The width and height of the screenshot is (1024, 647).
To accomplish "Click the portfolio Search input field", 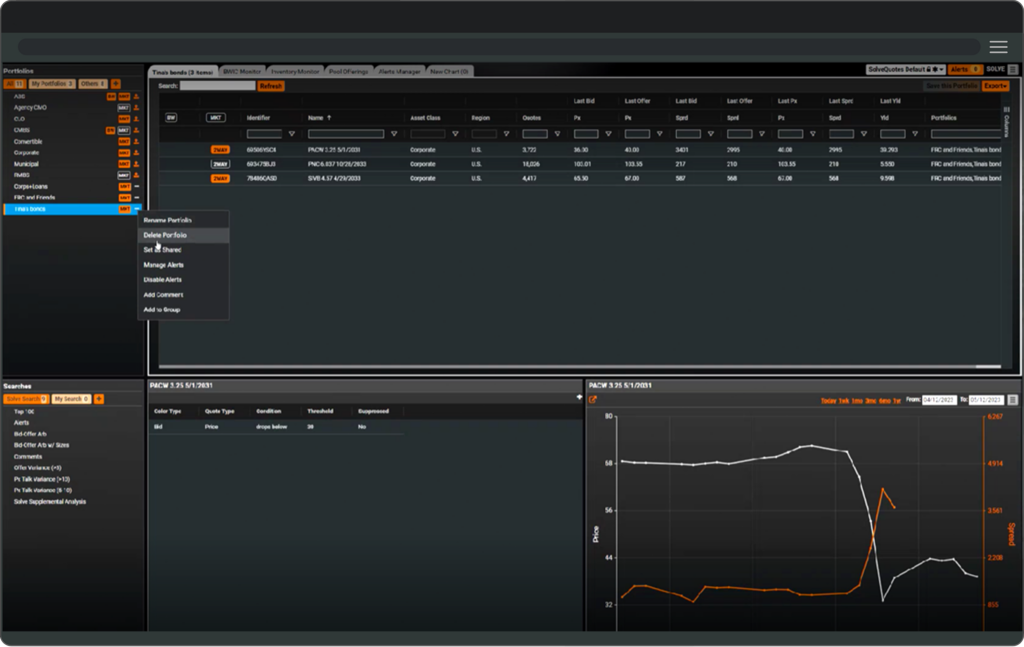I will pos(218,87).
